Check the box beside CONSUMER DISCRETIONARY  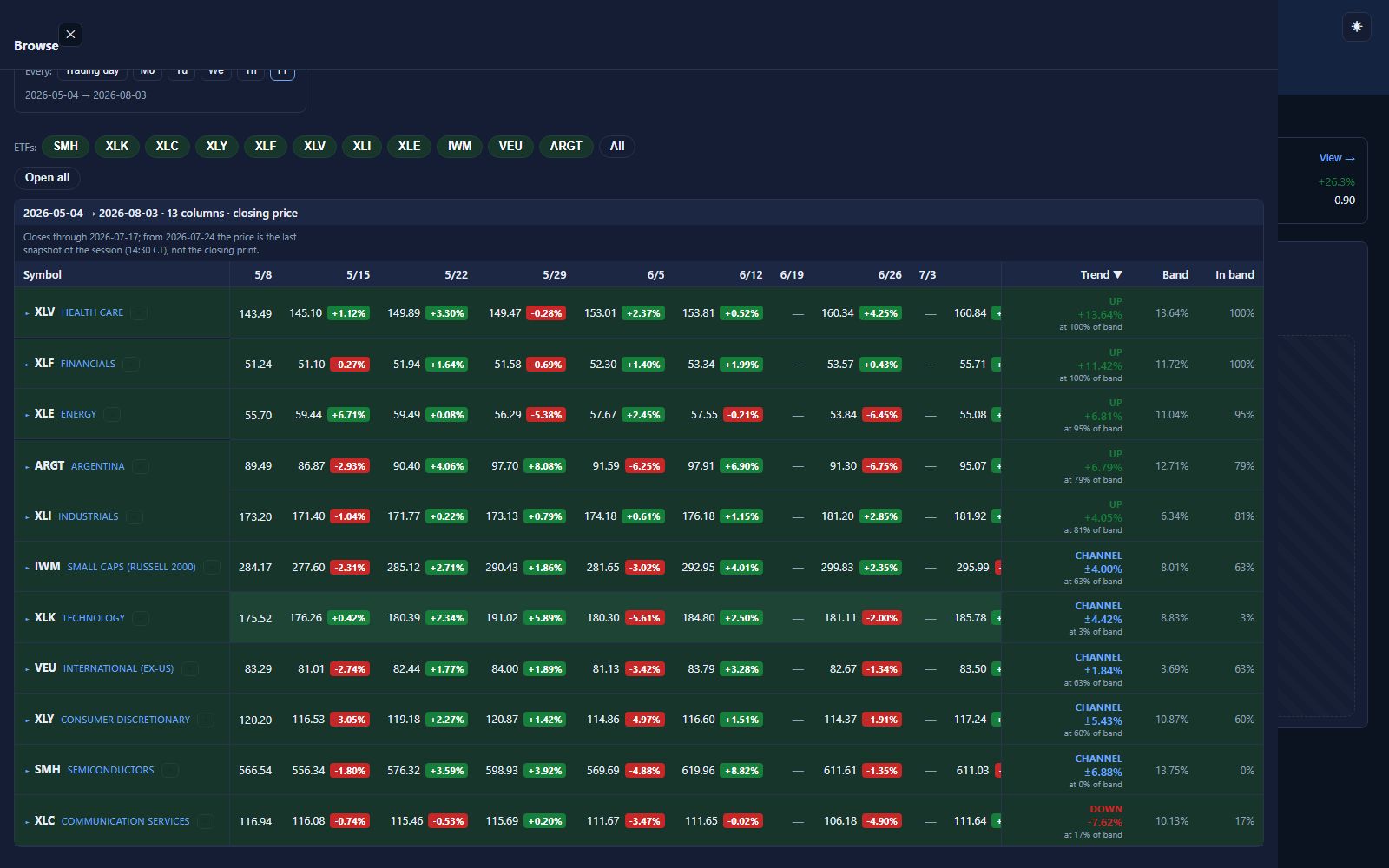[206, 720]
